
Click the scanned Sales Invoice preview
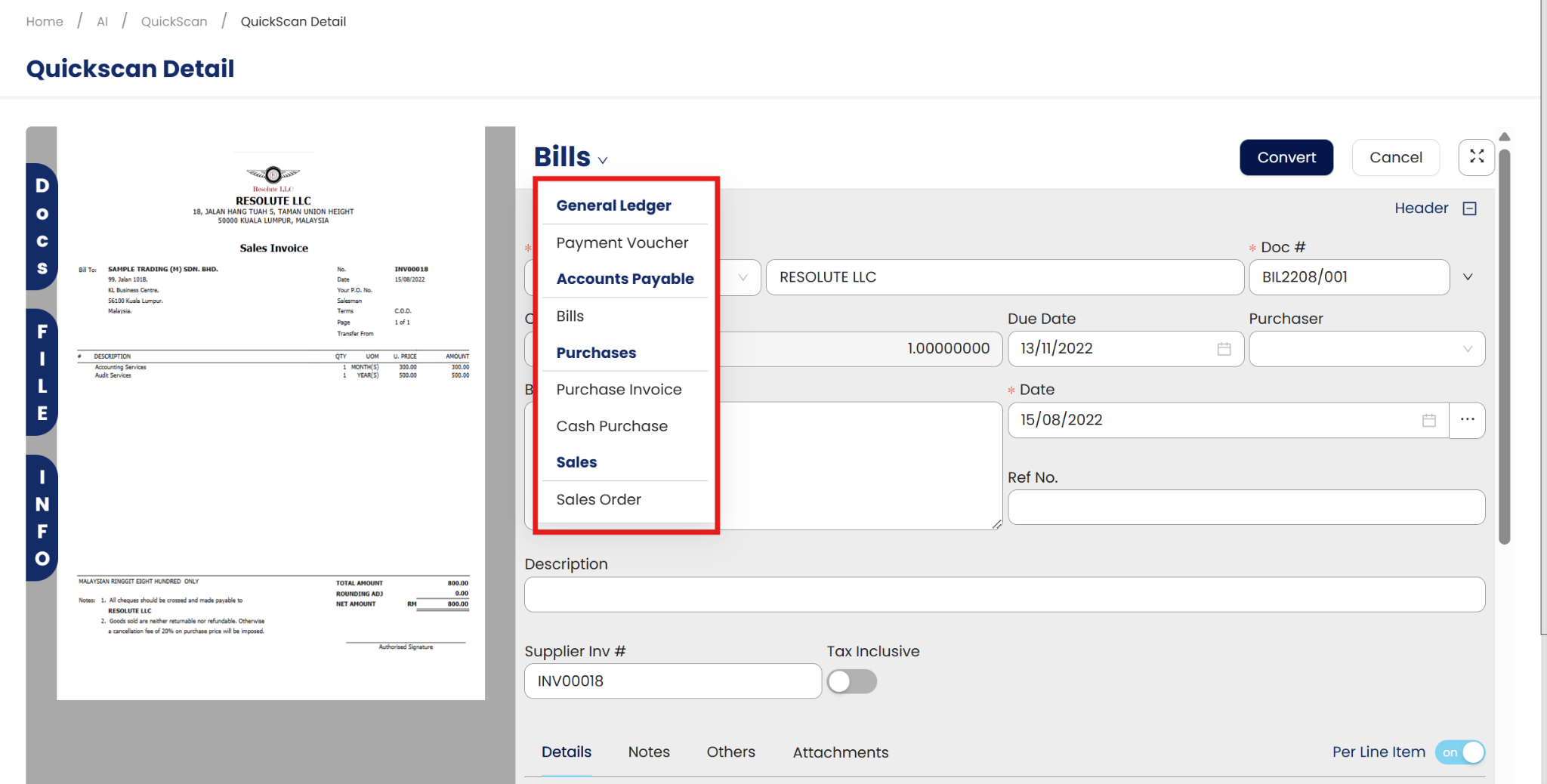click(x=271, y=413)
